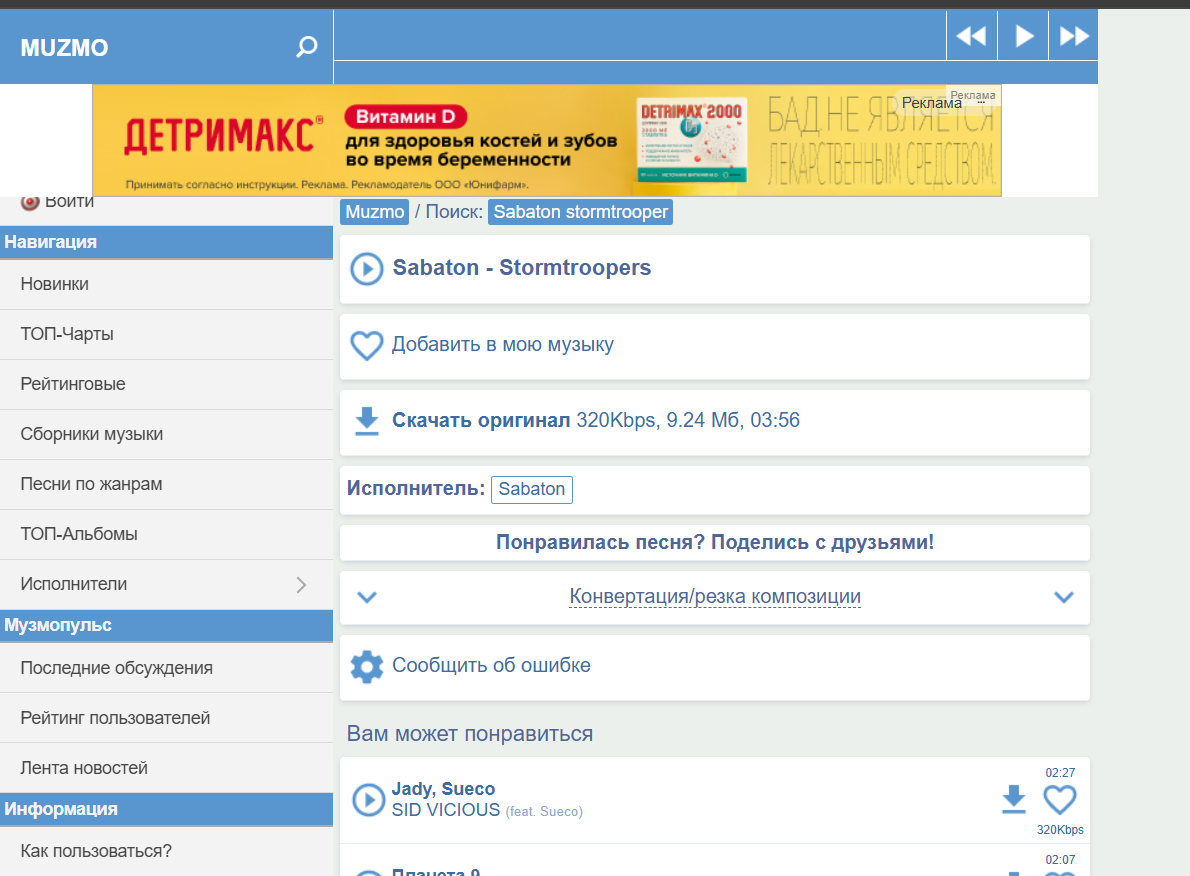This screenshot has height=876, width=1190.
Task: Go to ТОП-Чарты in sidebar
Action: coord(67,334)
